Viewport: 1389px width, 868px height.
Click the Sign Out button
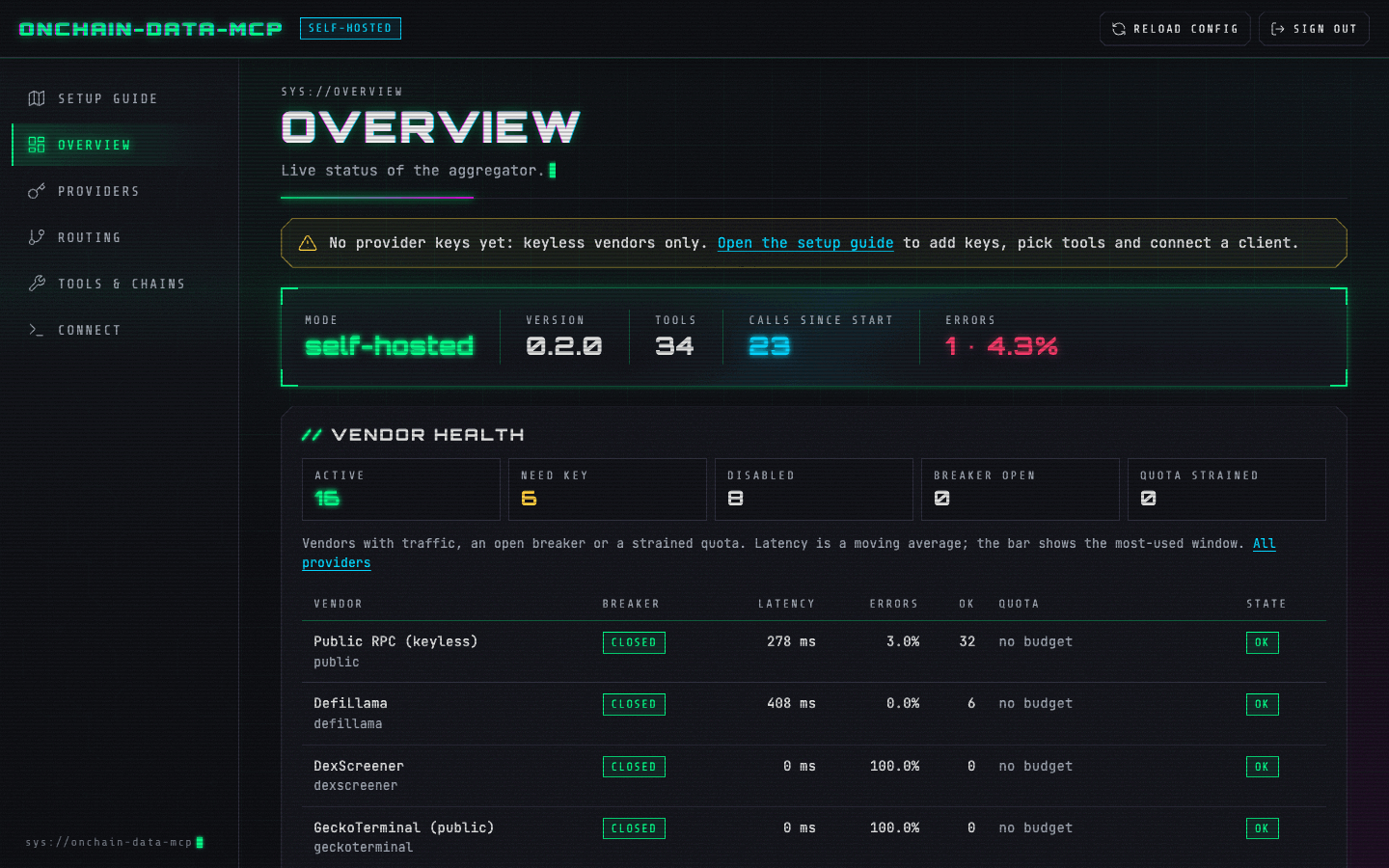pos(1314,29)
